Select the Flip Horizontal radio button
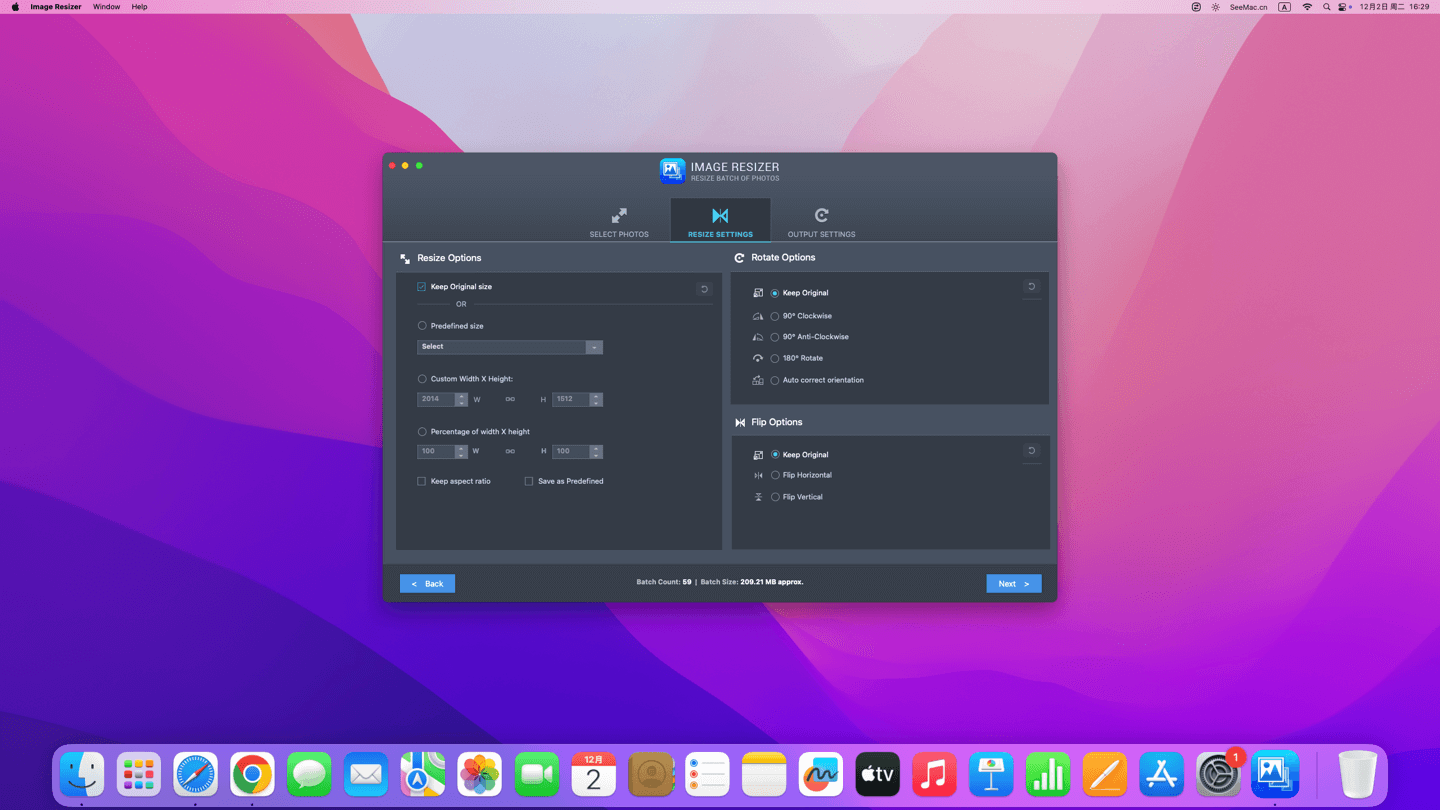Screen dimensions: 1440x810 [775, 475]
